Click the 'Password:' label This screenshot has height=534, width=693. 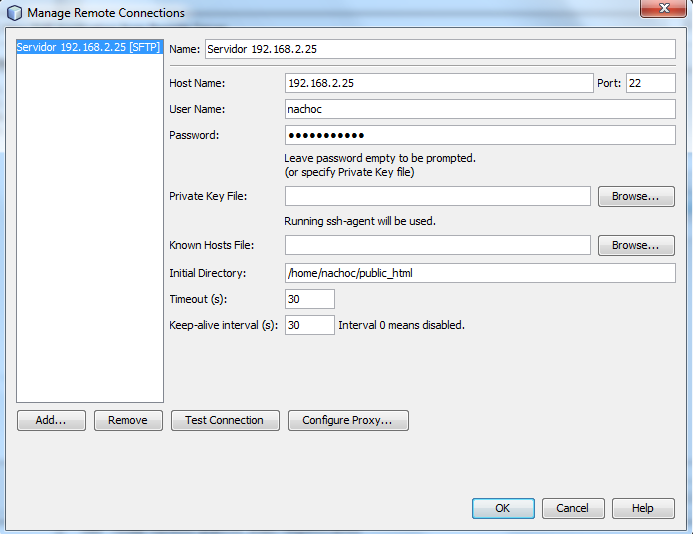tap(194, 135)
